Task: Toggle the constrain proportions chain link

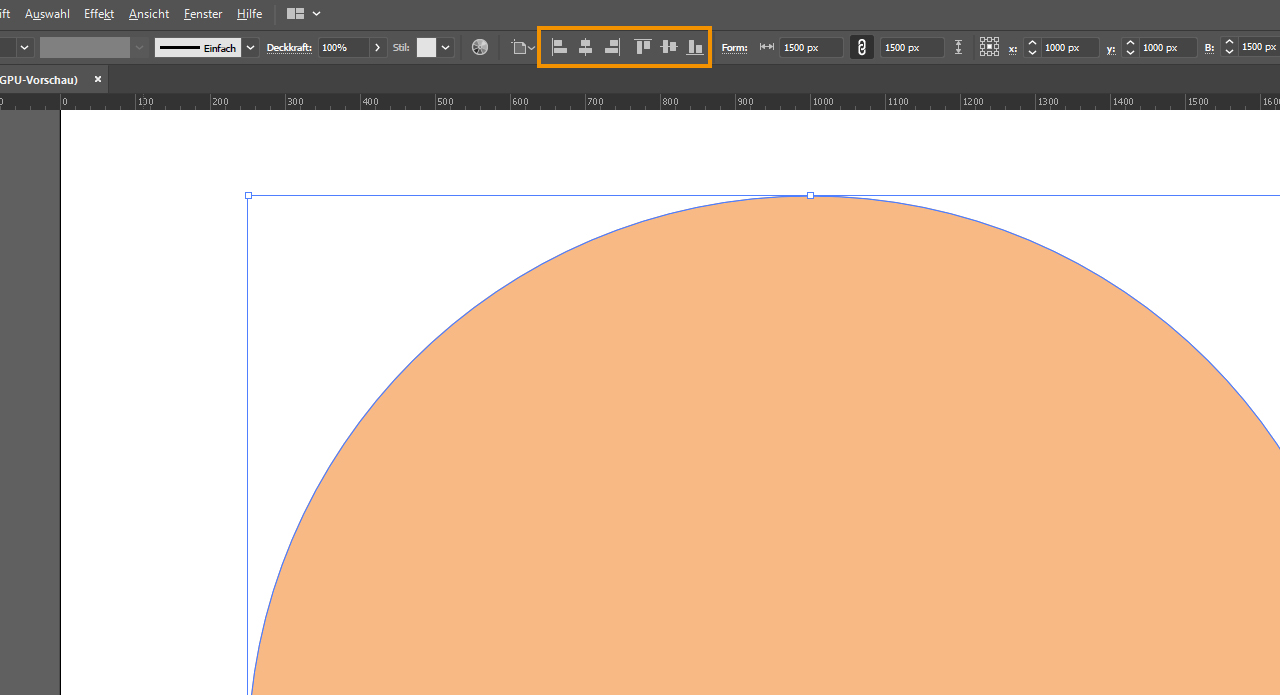Action: tap(861, 47)
